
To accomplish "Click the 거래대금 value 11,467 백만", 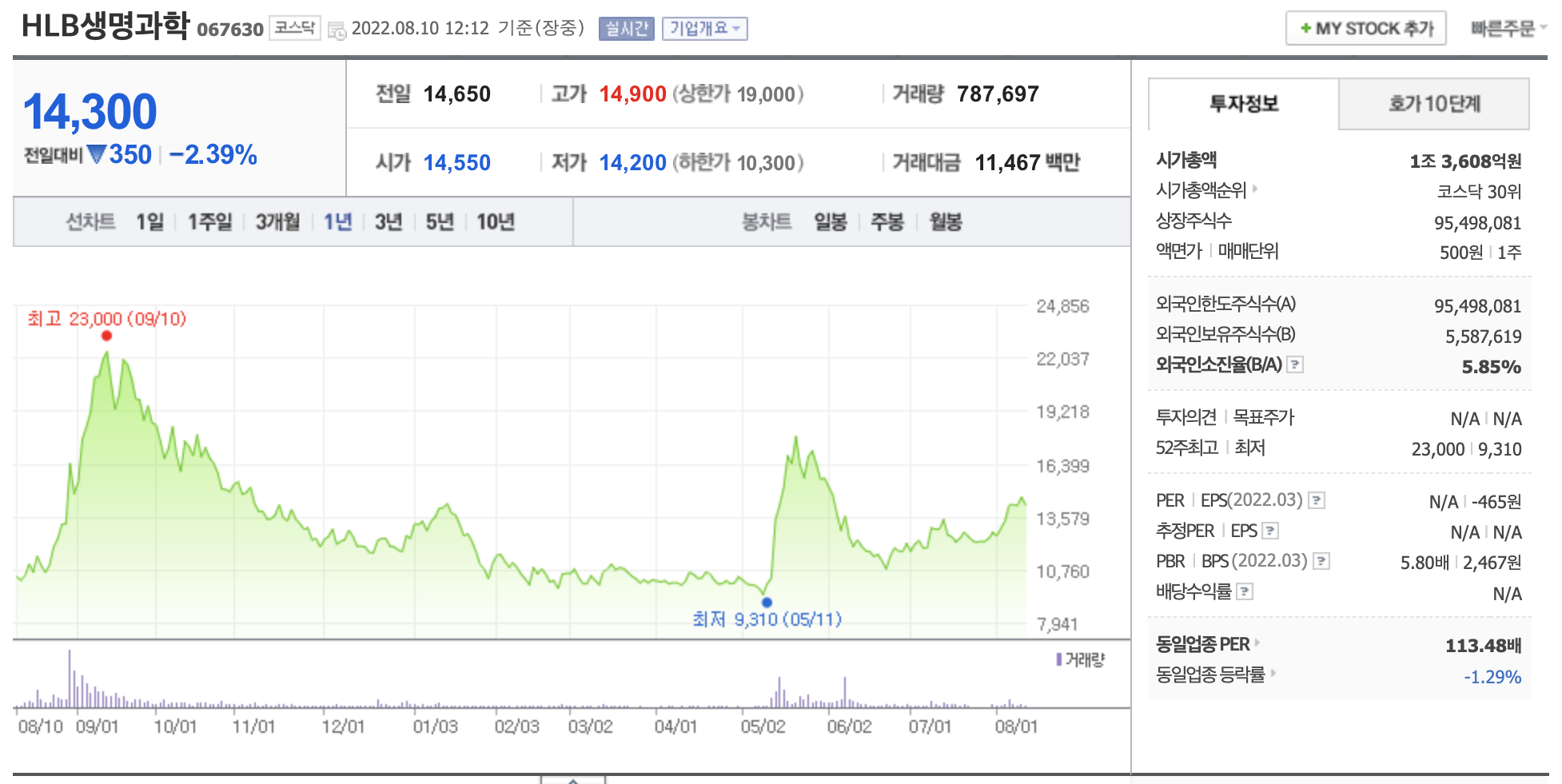I will click(x=1027, y=163).
